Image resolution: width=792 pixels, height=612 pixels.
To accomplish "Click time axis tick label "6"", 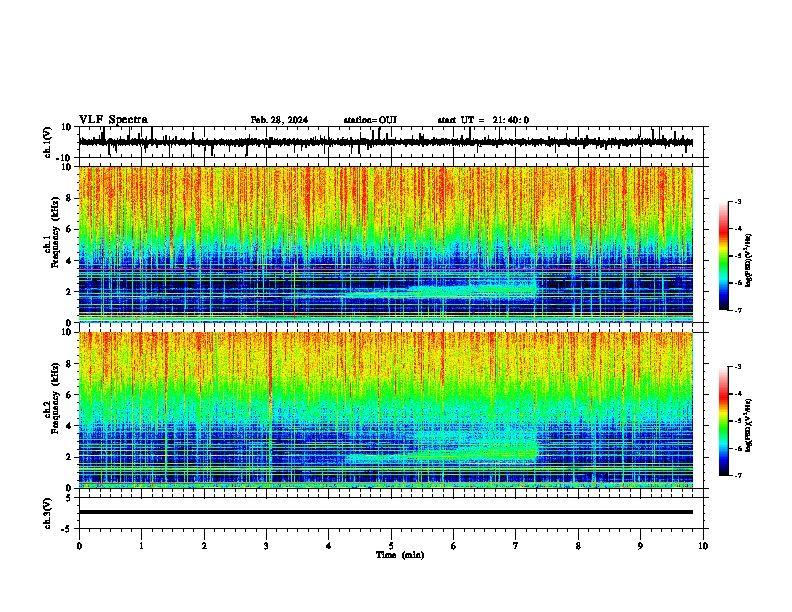I will (454, 546).
